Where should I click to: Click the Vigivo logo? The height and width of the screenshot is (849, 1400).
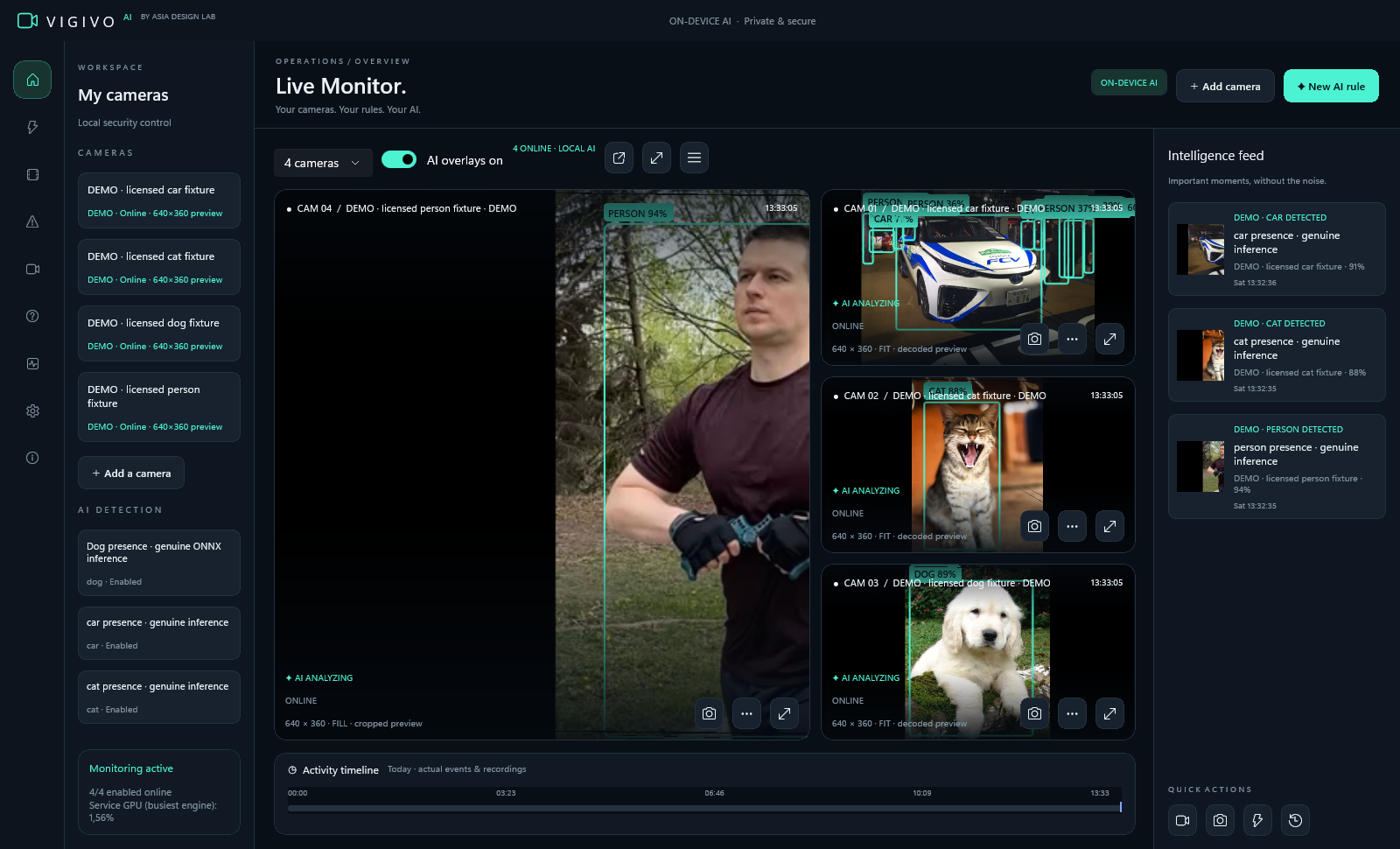point(66,21)
